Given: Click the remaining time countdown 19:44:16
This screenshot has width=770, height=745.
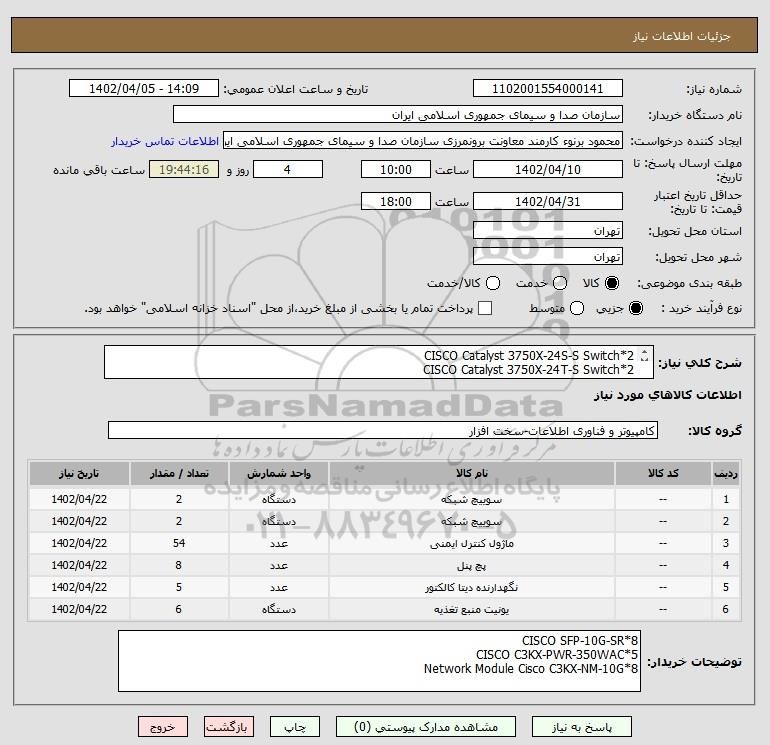Looking at the screenshot, I should [184, 169].
